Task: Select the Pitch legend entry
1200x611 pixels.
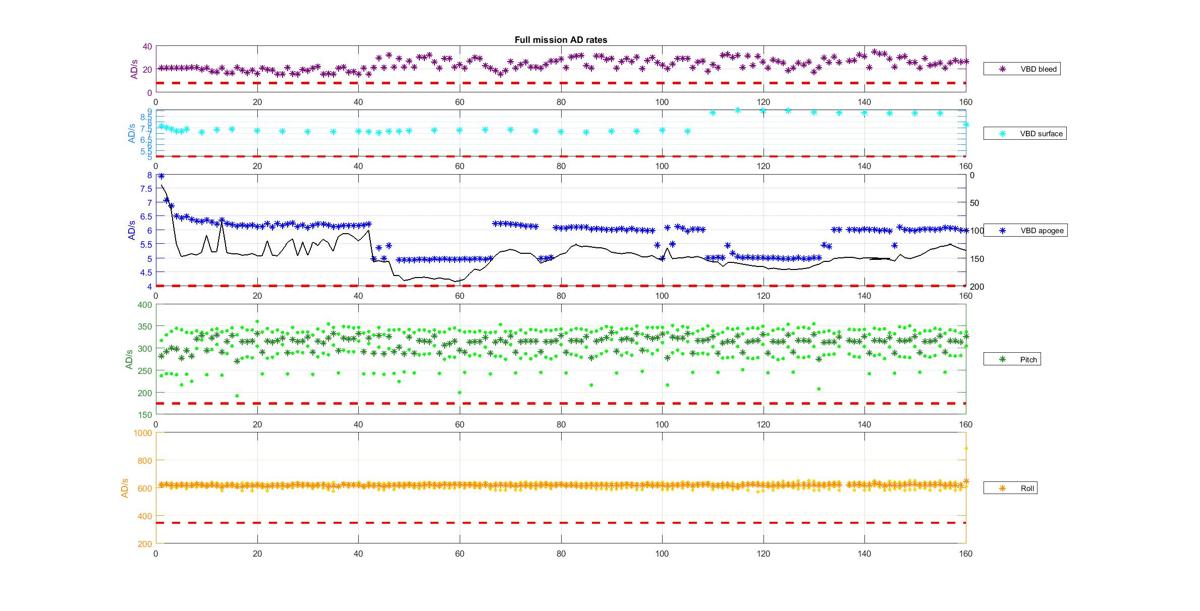Action: [1014, 358]
